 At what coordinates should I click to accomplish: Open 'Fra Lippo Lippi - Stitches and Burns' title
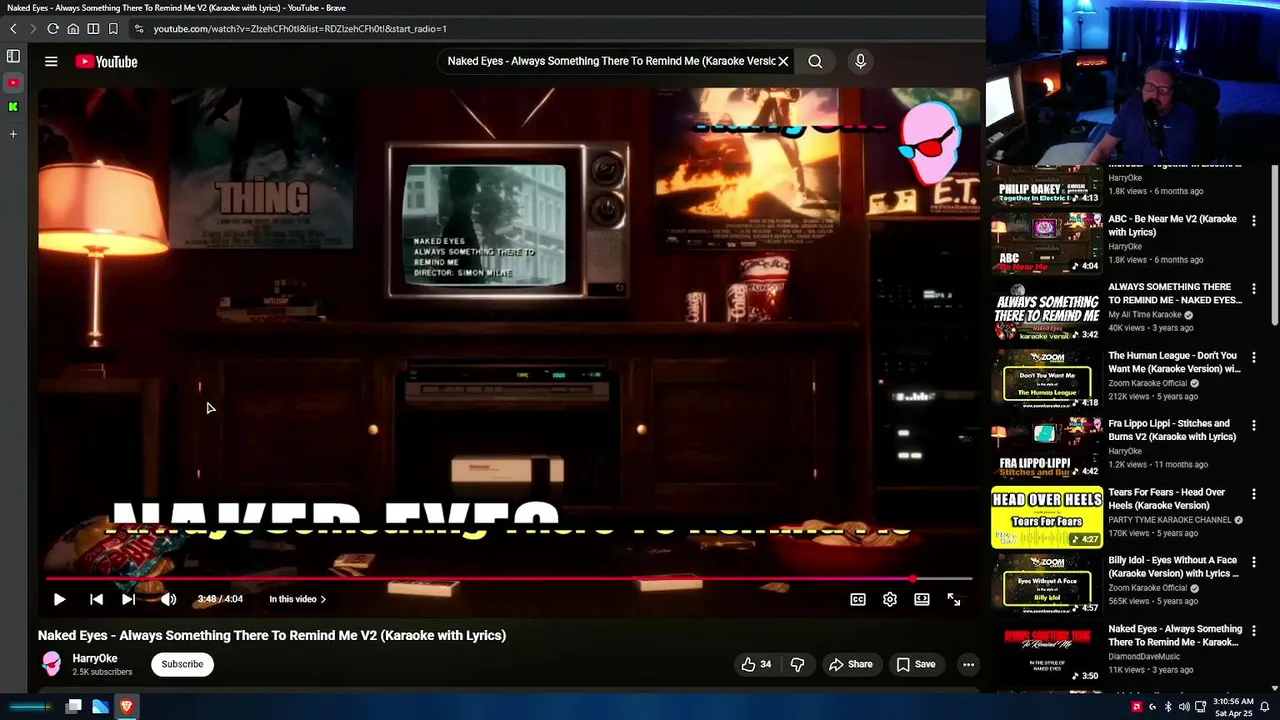pyautogui.click(x=1172, y=430)
